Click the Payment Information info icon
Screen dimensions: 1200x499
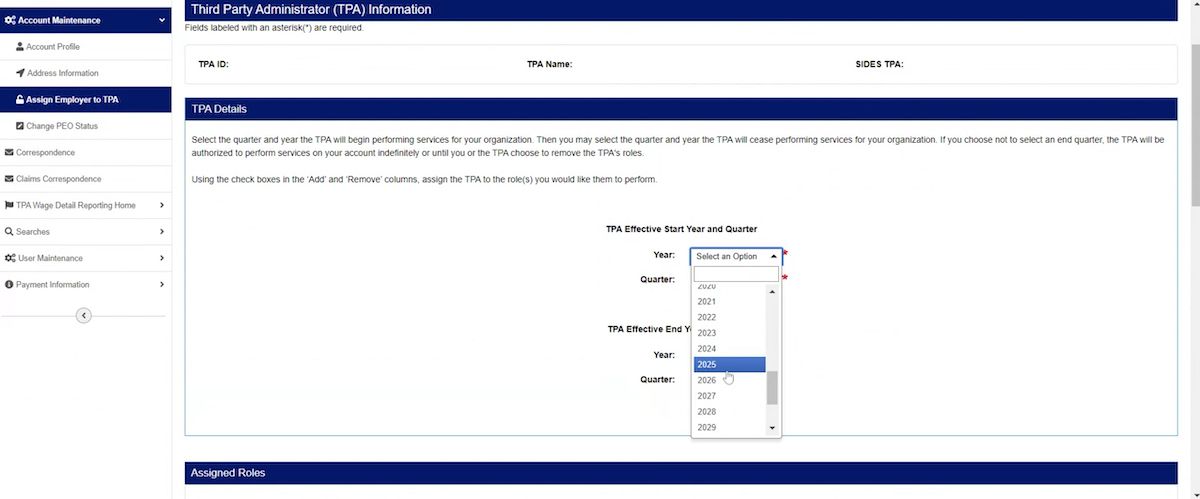[9, 285]
